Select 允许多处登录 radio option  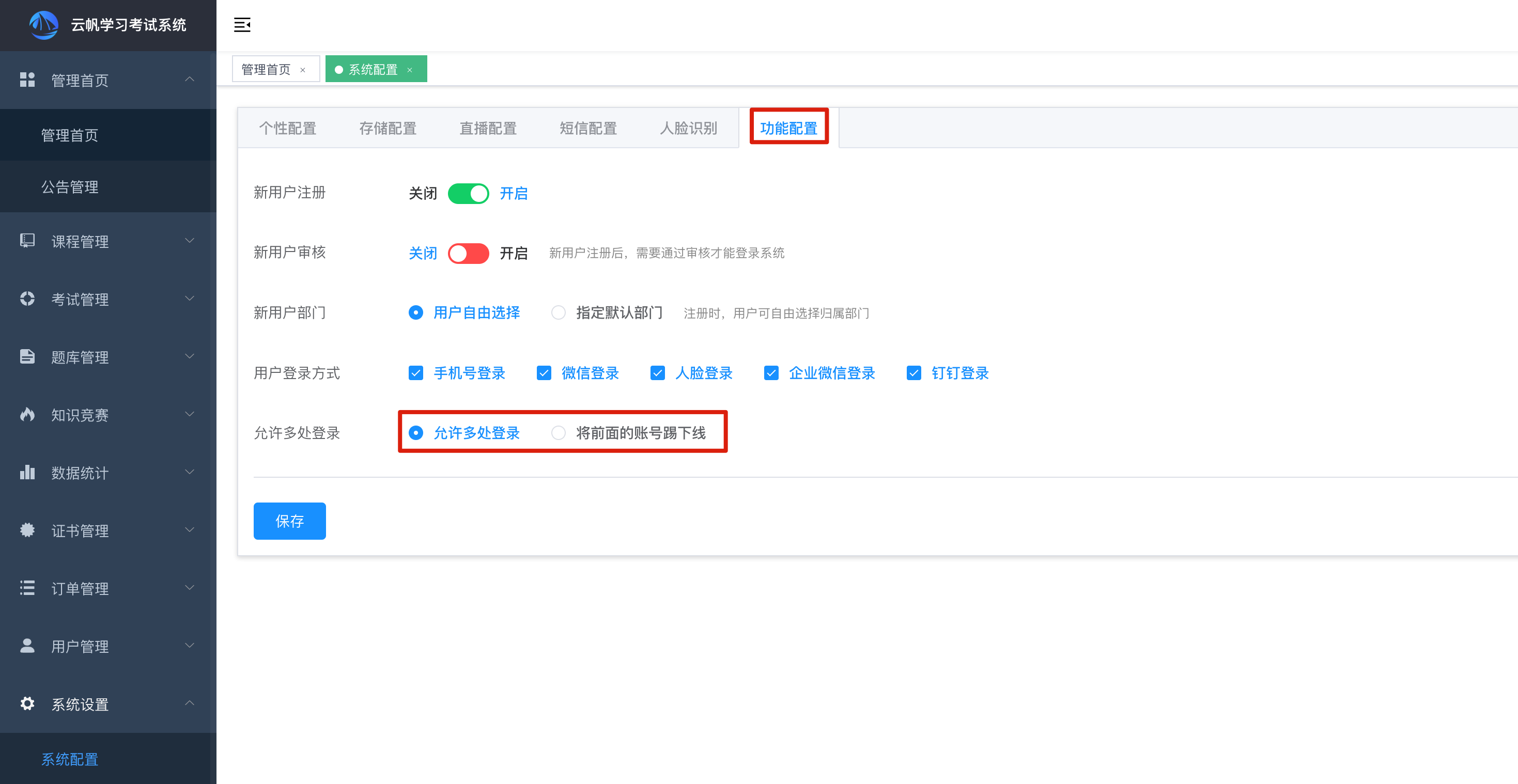point(464,433)
